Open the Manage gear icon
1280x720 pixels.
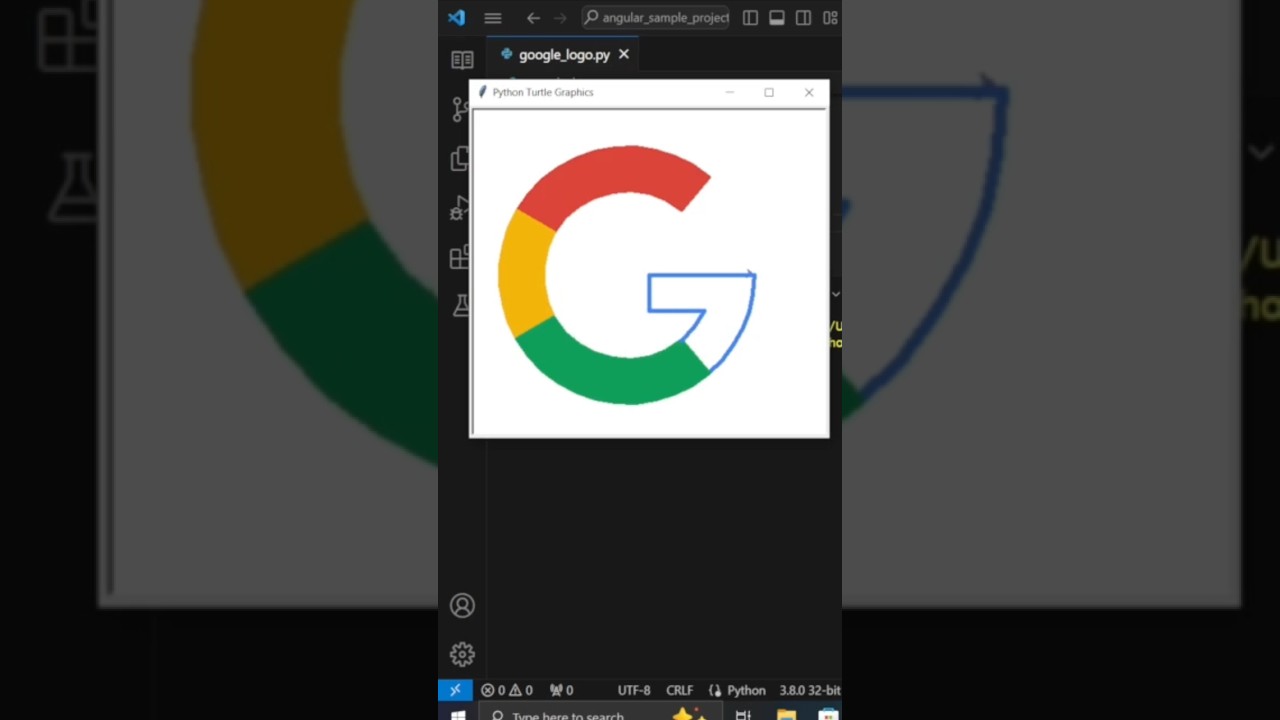[462, 654]
